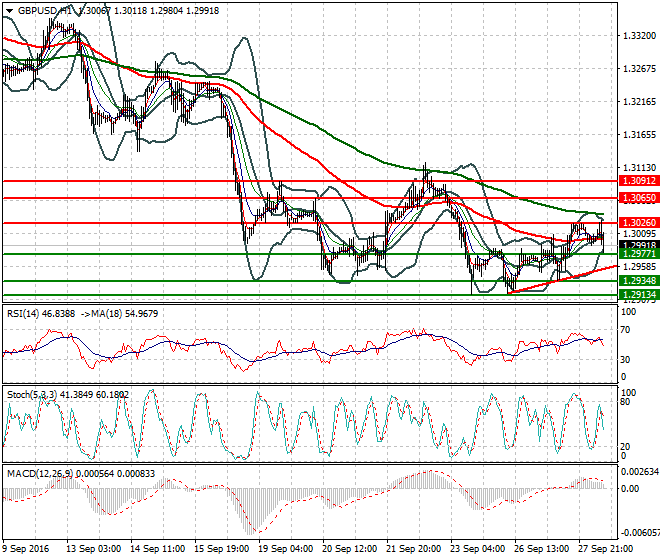Click the 1.31655 price axis value

pyautogui.click(x=639, y=135)
